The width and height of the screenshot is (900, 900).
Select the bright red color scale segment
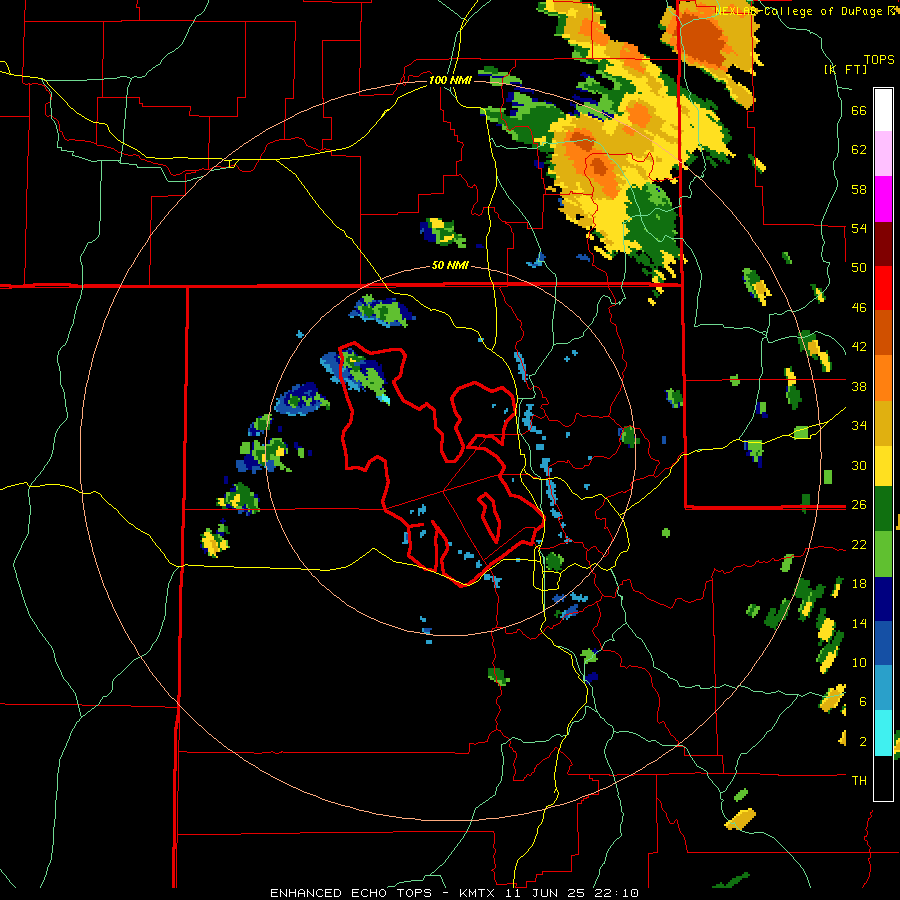point(883,288)
